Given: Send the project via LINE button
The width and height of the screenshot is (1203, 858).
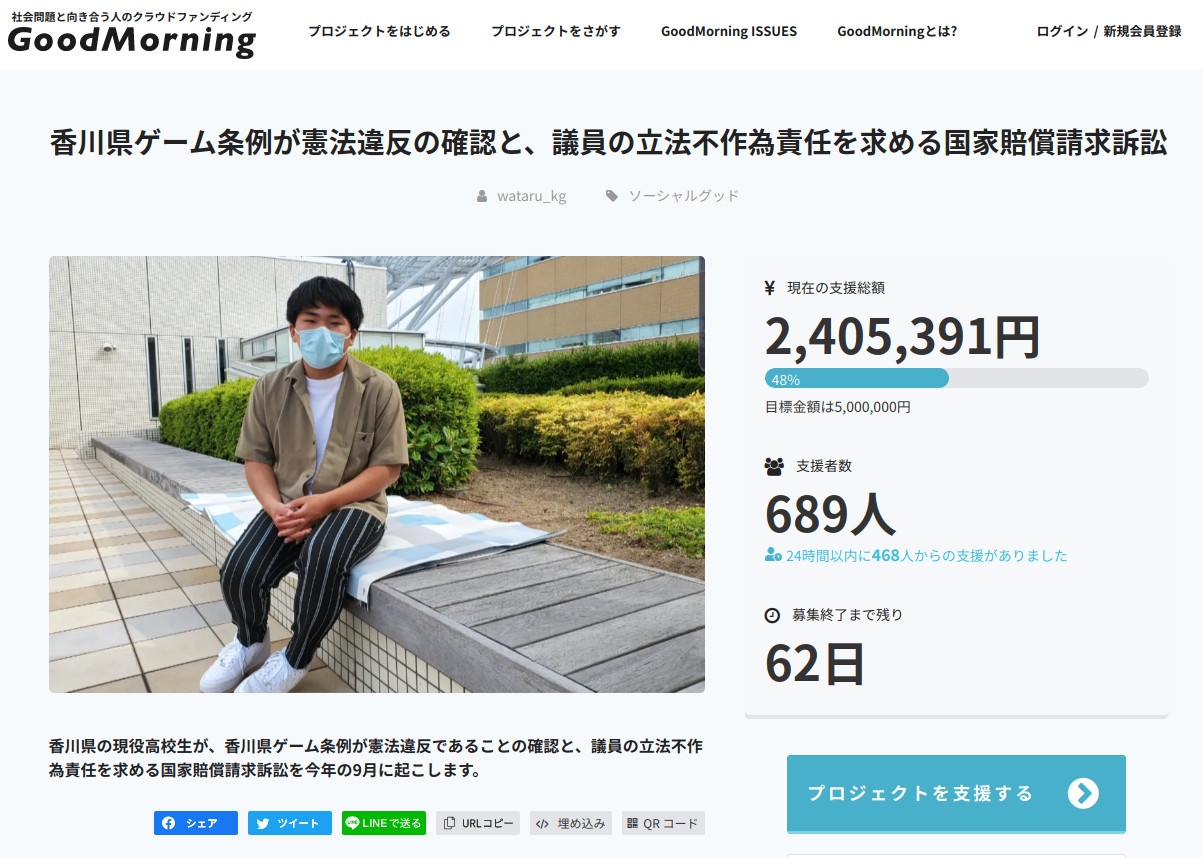Looking at the screenshot, I should (x=384, y=823).
